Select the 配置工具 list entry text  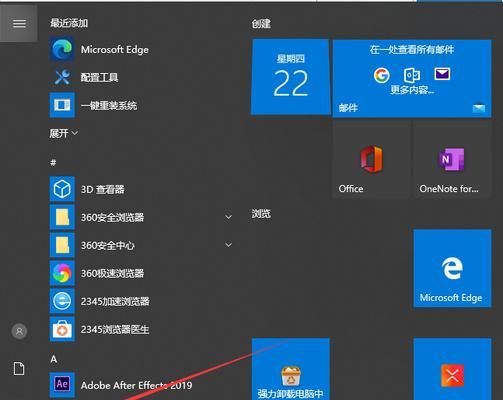pyautogui.click(x=99, y=77)
